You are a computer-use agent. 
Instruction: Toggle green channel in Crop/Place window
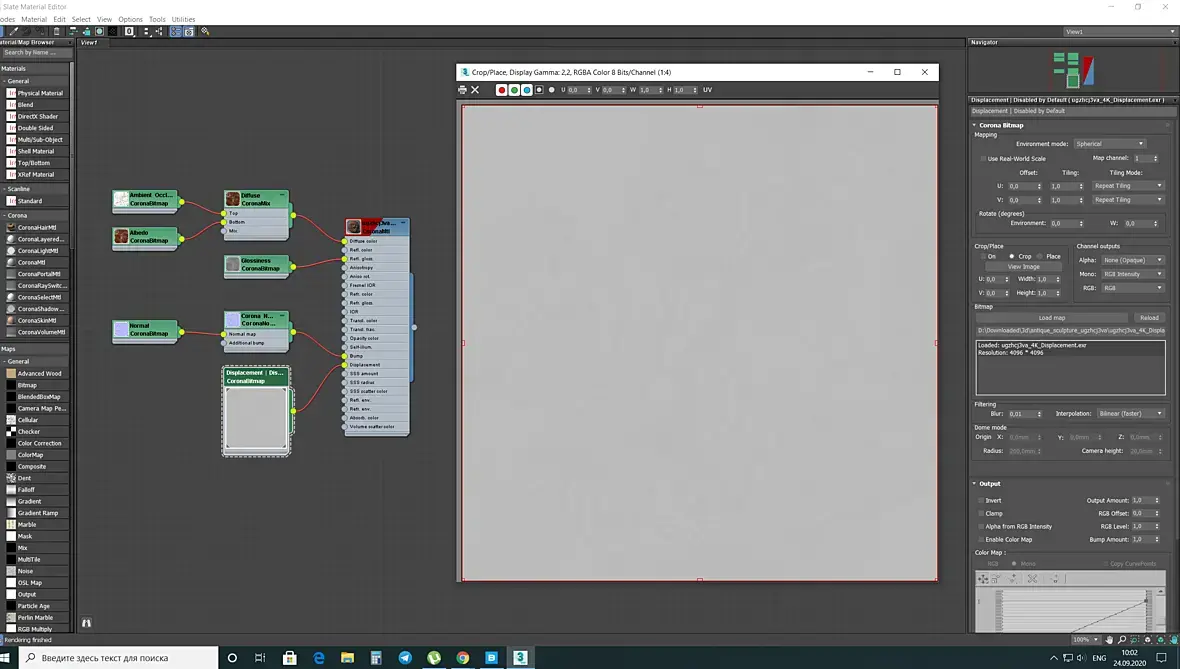(x=514, y=90)
